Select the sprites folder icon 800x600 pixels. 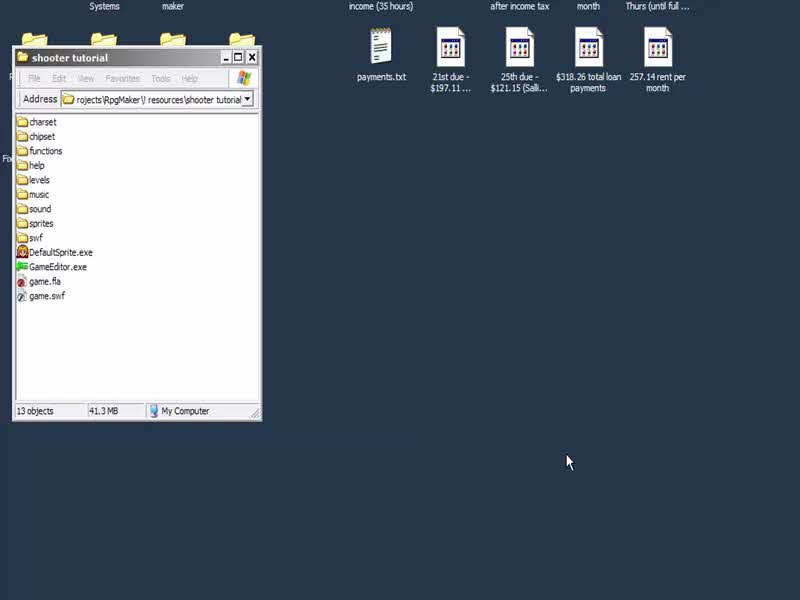(x=22, y=224)
